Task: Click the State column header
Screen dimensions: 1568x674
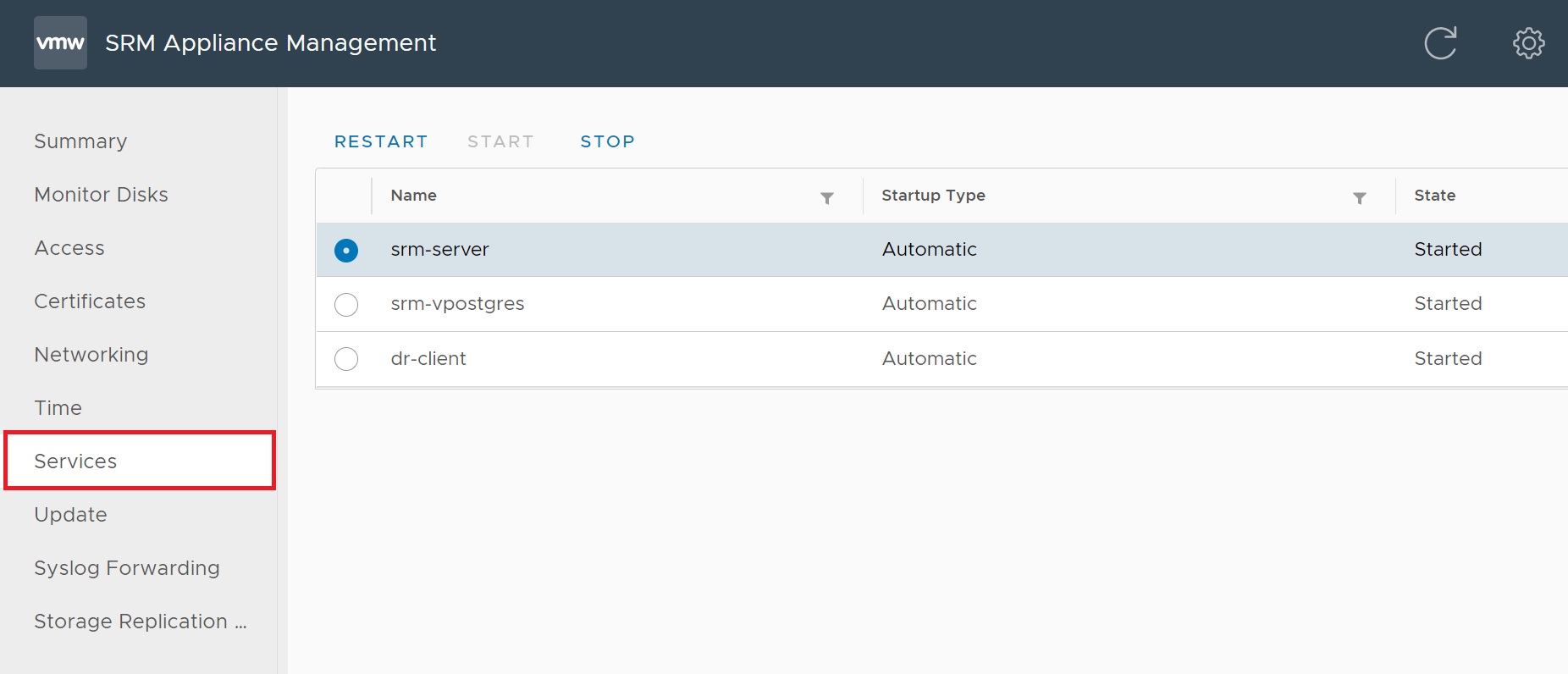Action: (x=1434, y=196)
